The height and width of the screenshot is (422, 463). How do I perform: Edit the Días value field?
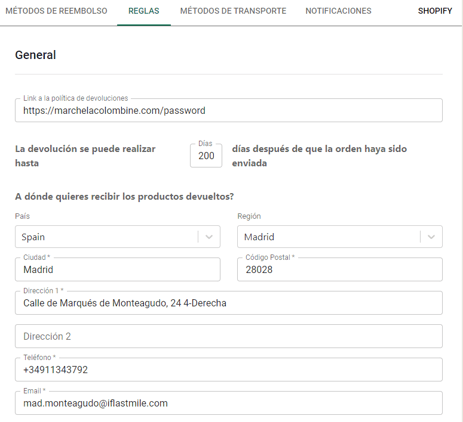coord(206,156)
